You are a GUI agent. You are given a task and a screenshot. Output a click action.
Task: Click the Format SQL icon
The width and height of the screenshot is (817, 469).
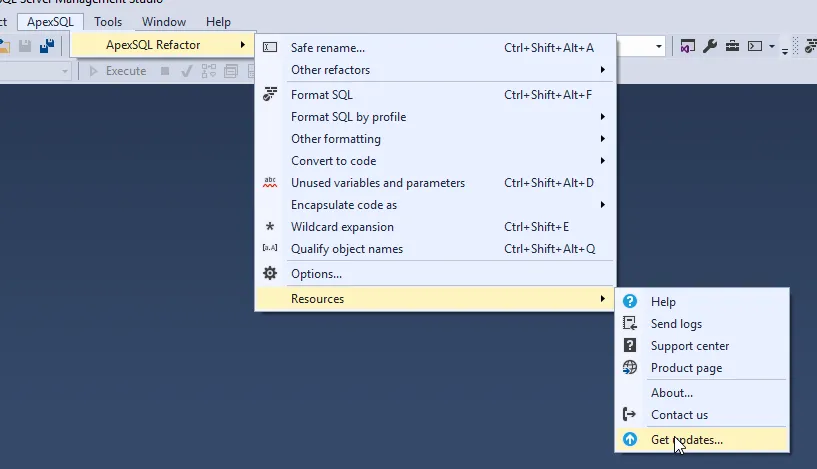[x=270, y=94]
